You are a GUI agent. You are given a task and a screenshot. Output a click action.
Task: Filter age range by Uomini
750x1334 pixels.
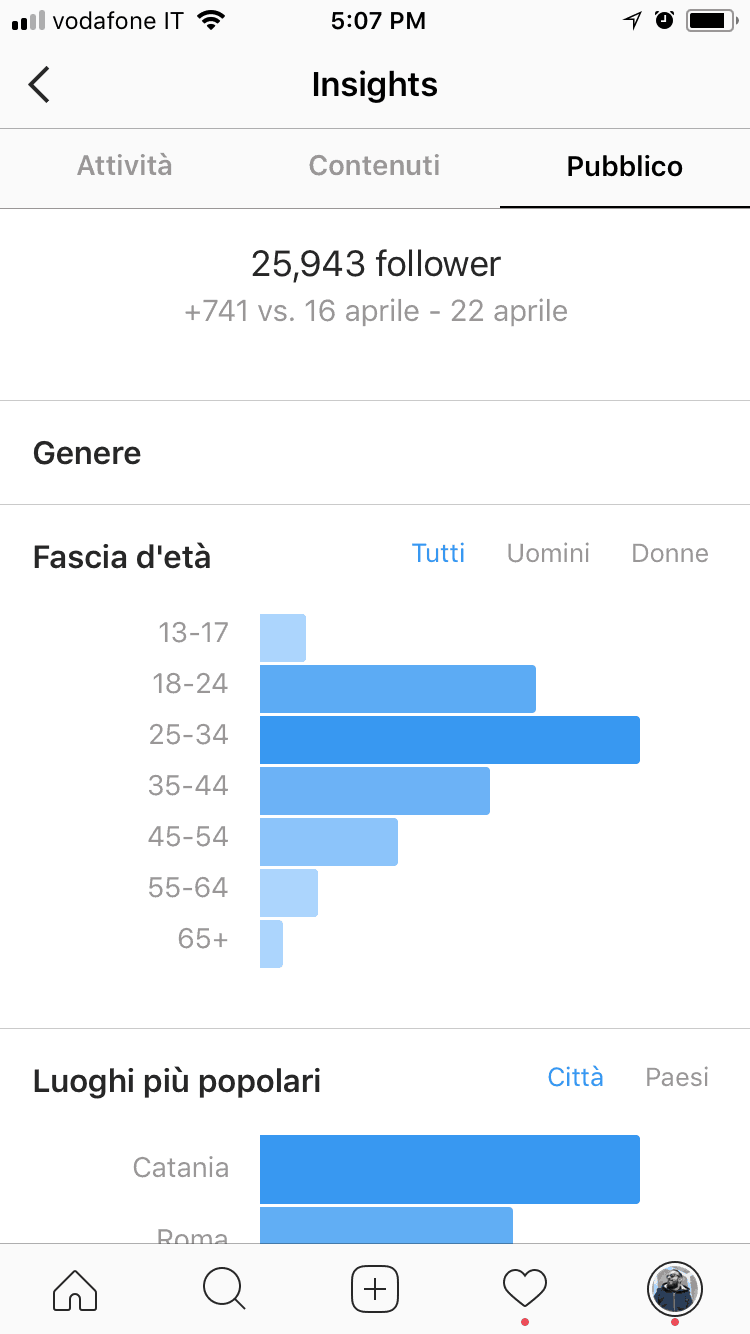point(548,553)
